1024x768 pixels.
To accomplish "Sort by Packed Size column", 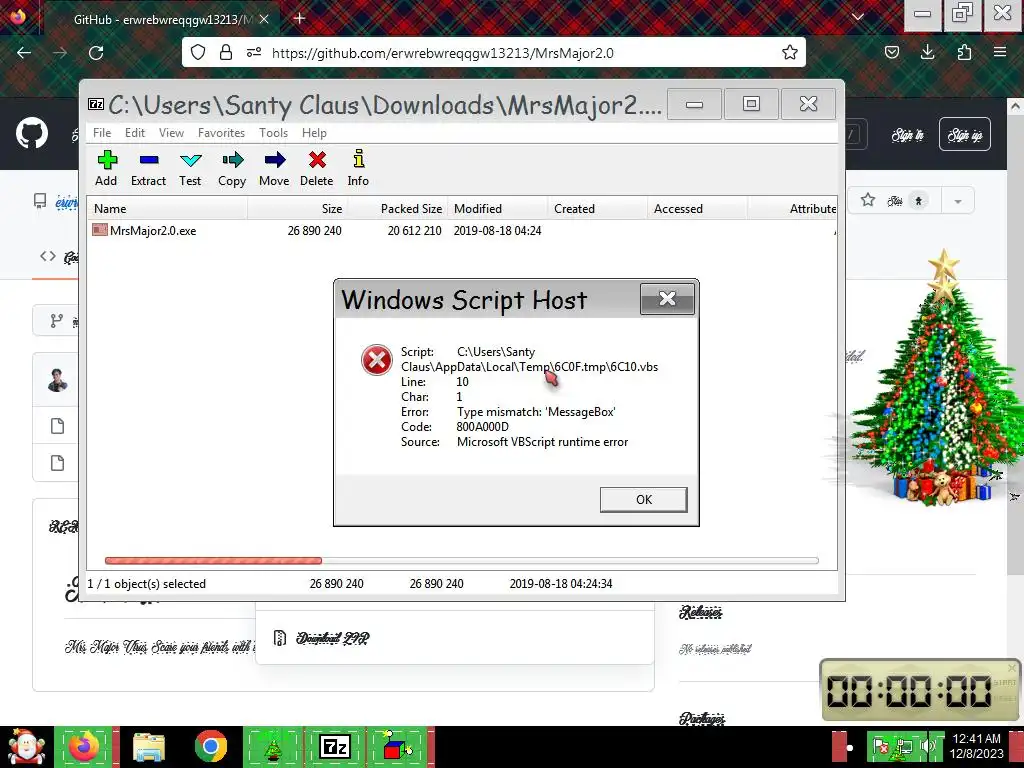I will pos(396,209).
